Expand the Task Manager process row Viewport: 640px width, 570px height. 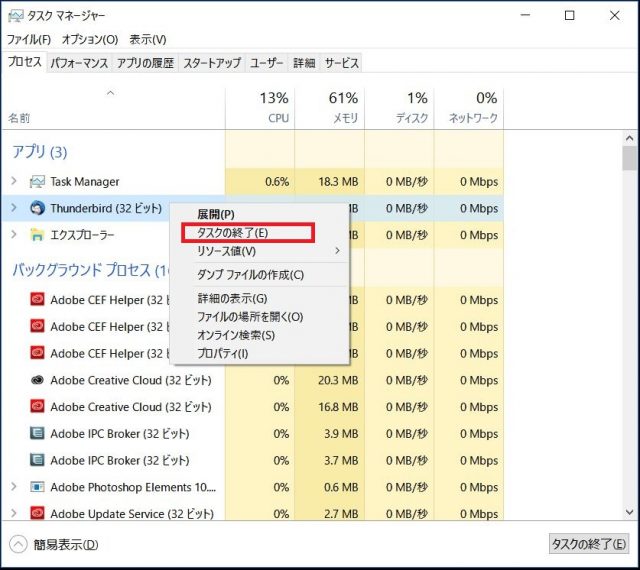pyautogui.click(x=14, y=182)
